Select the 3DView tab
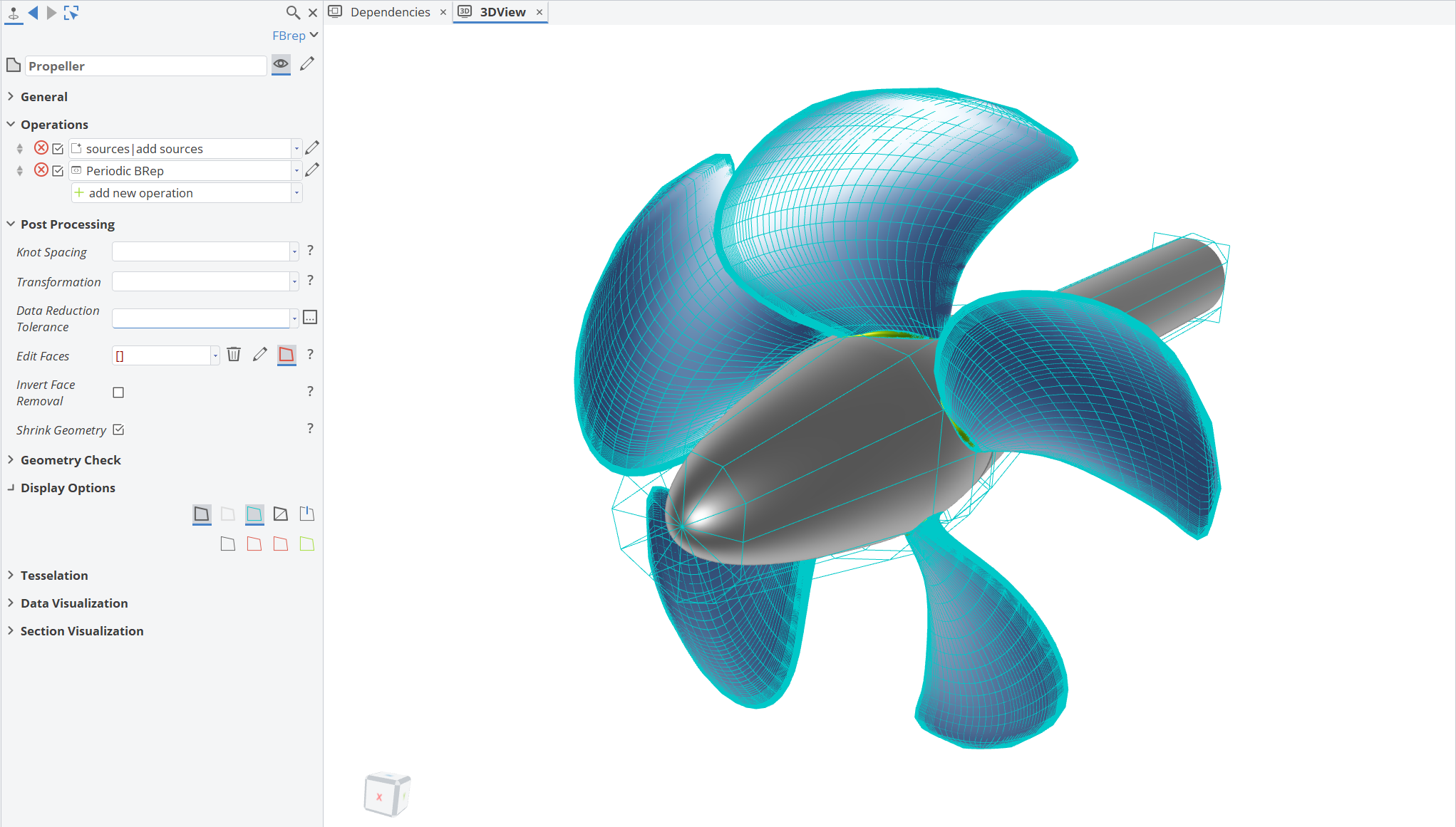The image size is (1456, 827). pos(502,12)
